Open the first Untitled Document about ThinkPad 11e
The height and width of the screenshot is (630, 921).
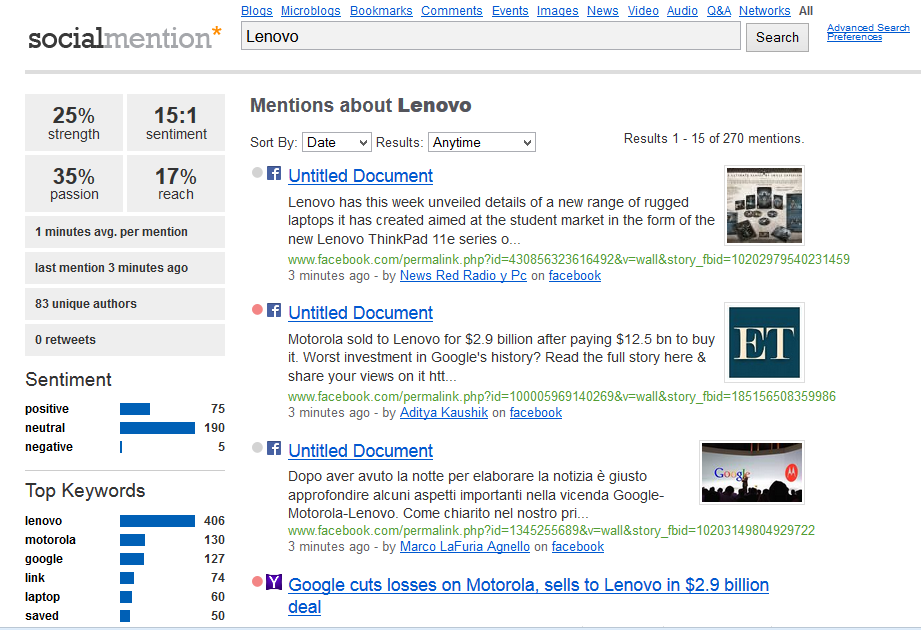pos(361,176)
